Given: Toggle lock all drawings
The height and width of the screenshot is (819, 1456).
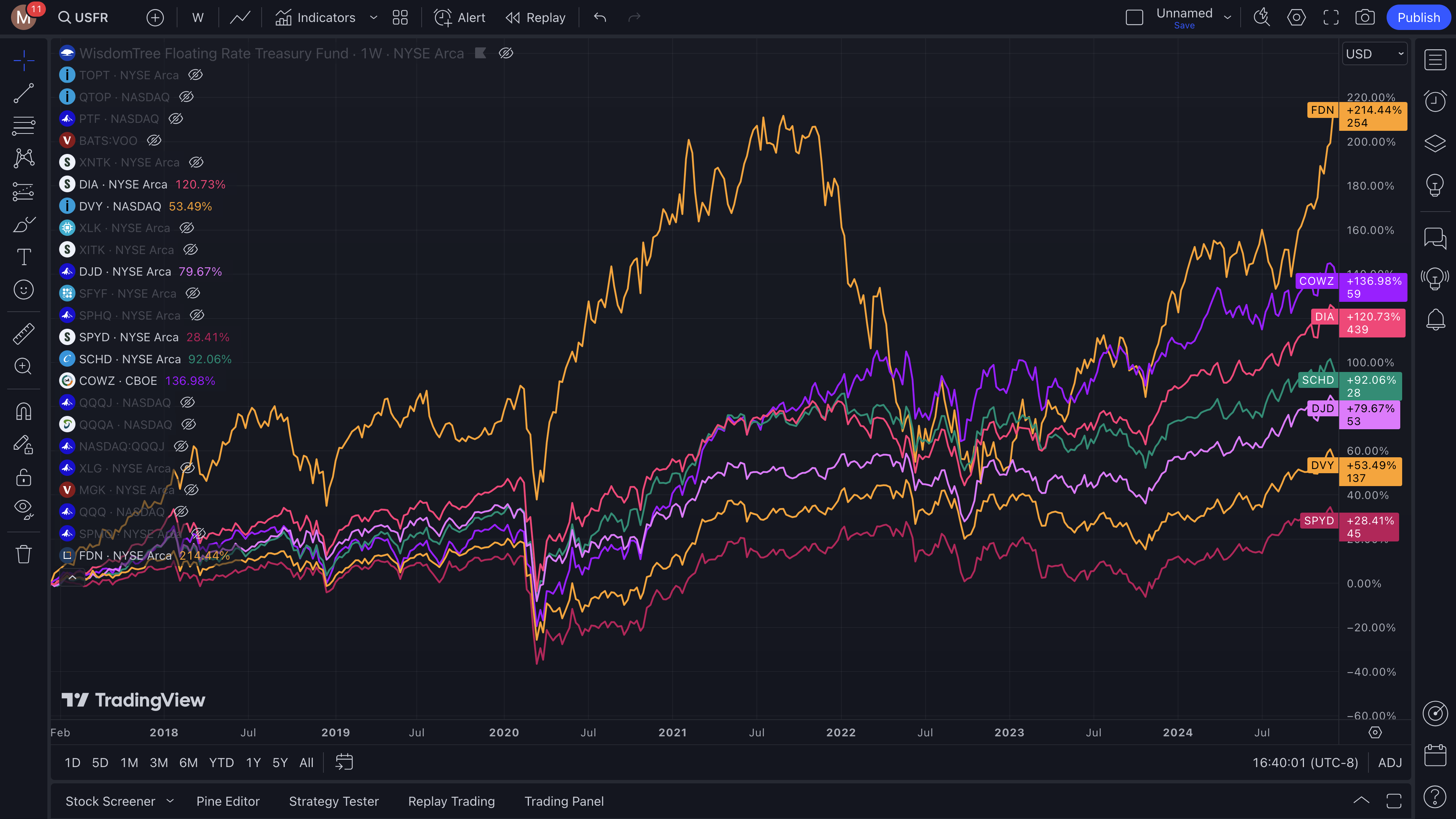Looking at the screenshot, I should click(24, 477).
